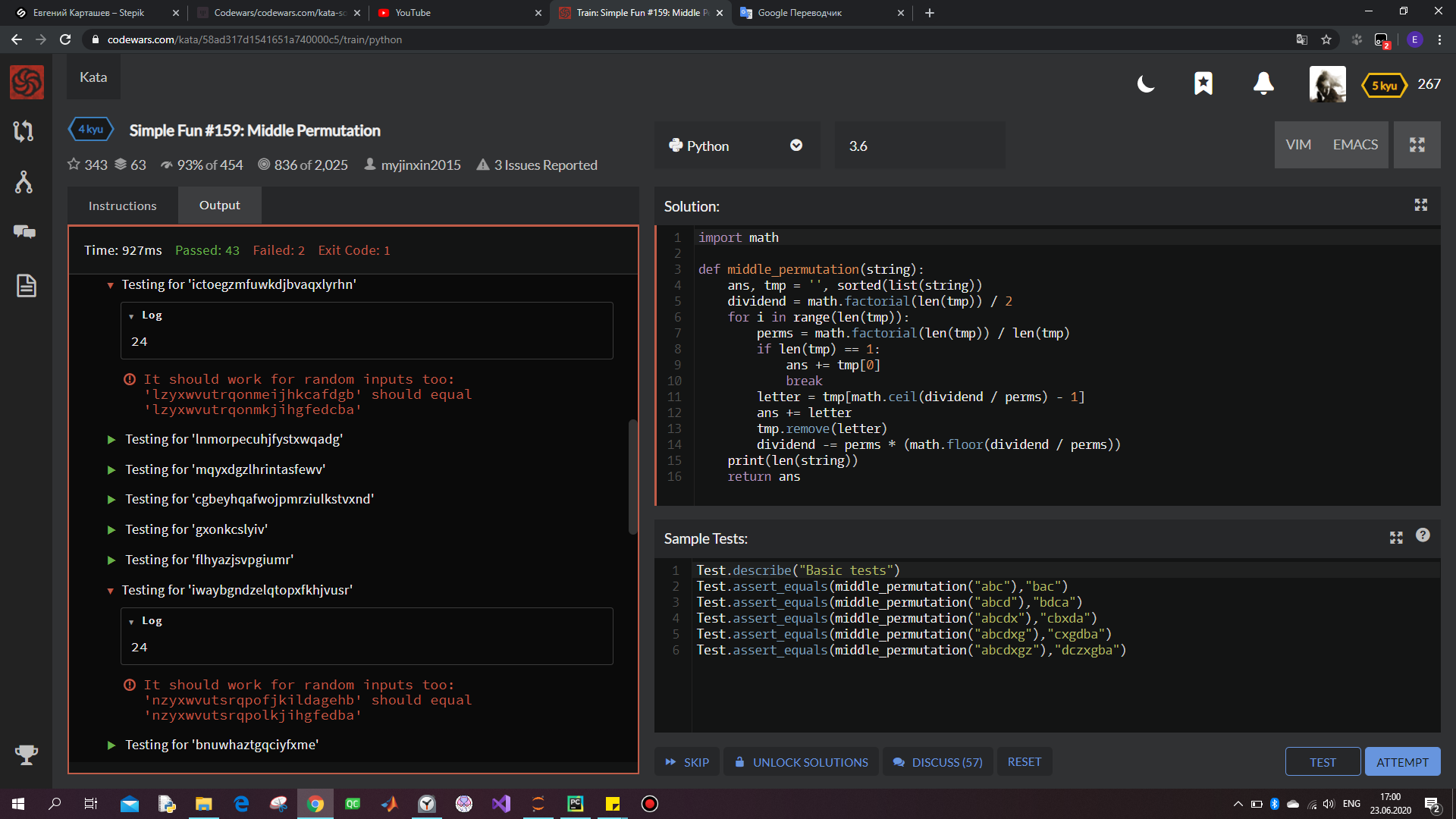Viewport: 1456px width, 819px height.
Task: Toggle dark mode with the moon icon
Action: point(1145,84)
